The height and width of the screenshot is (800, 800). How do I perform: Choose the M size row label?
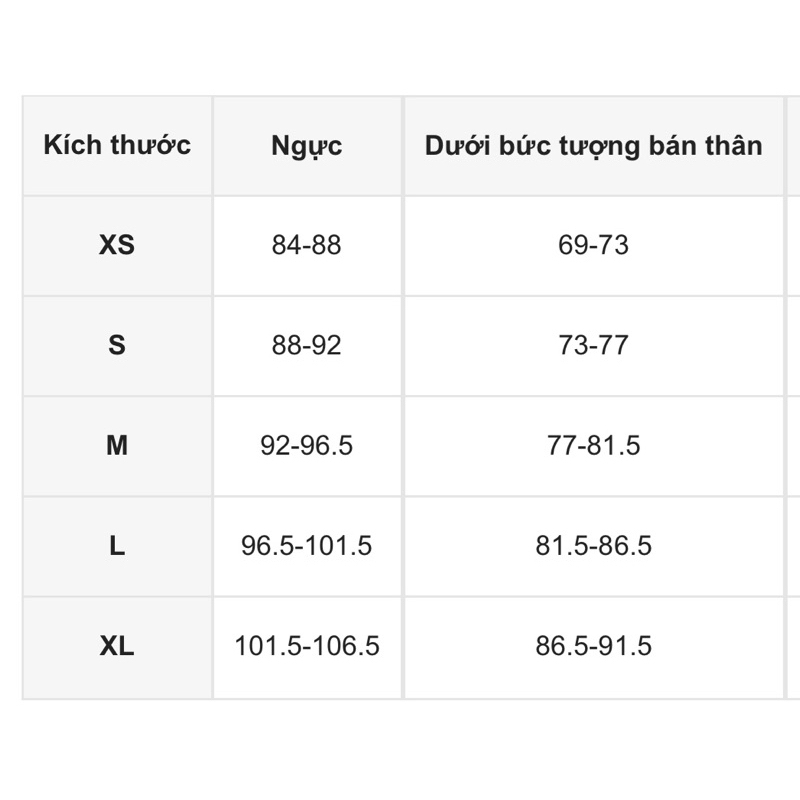tap(117, 445)
